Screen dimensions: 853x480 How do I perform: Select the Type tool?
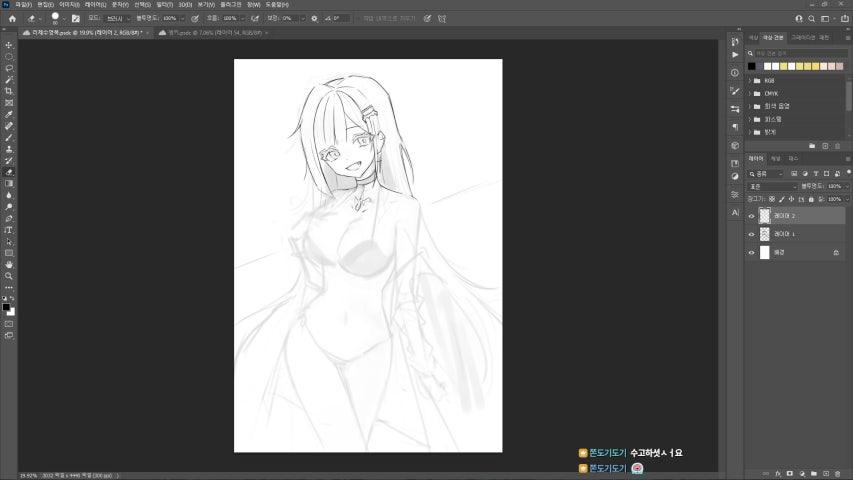pos(9,230)
